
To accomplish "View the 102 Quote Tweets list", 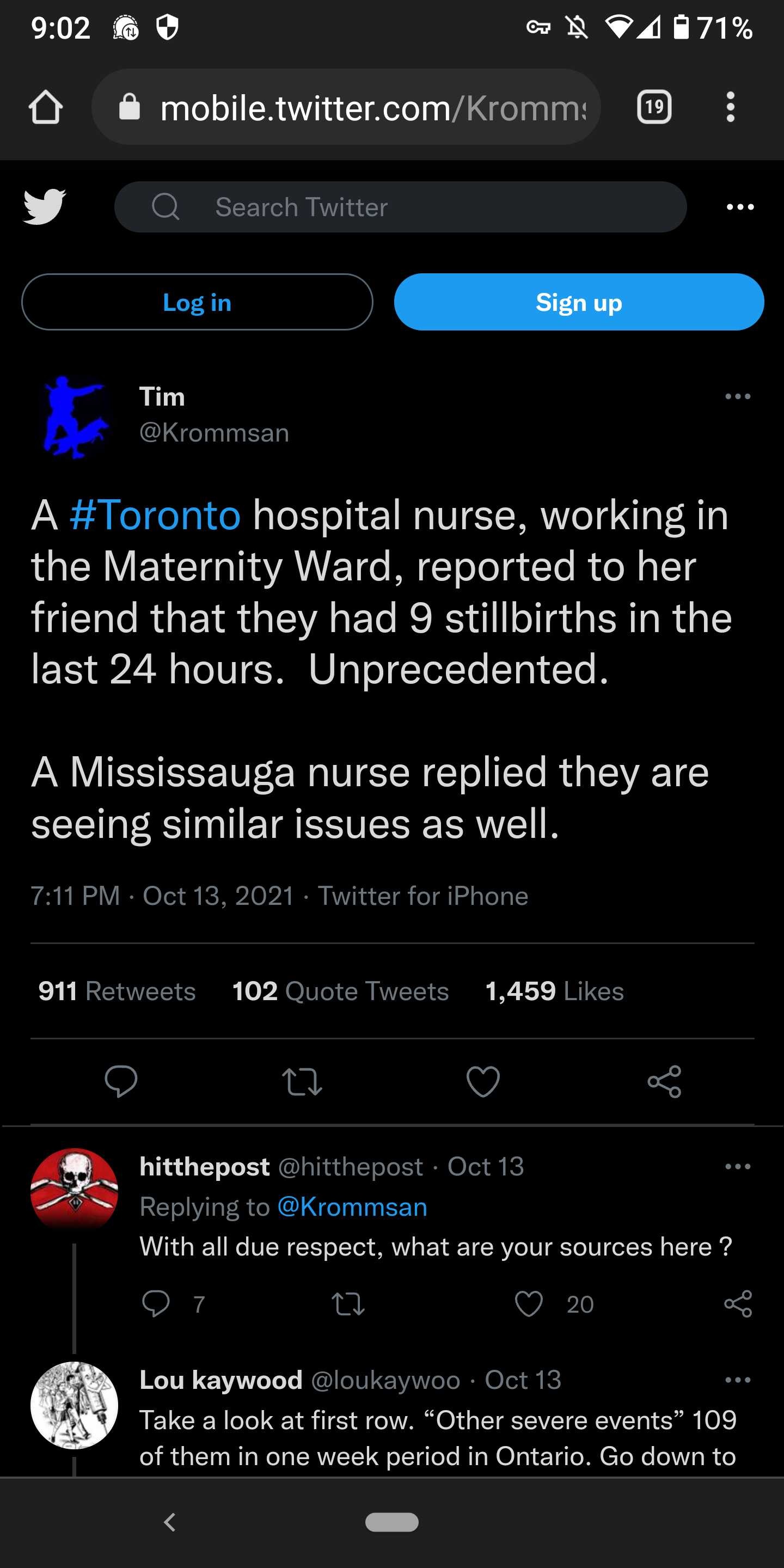I will tap(340, 991).
